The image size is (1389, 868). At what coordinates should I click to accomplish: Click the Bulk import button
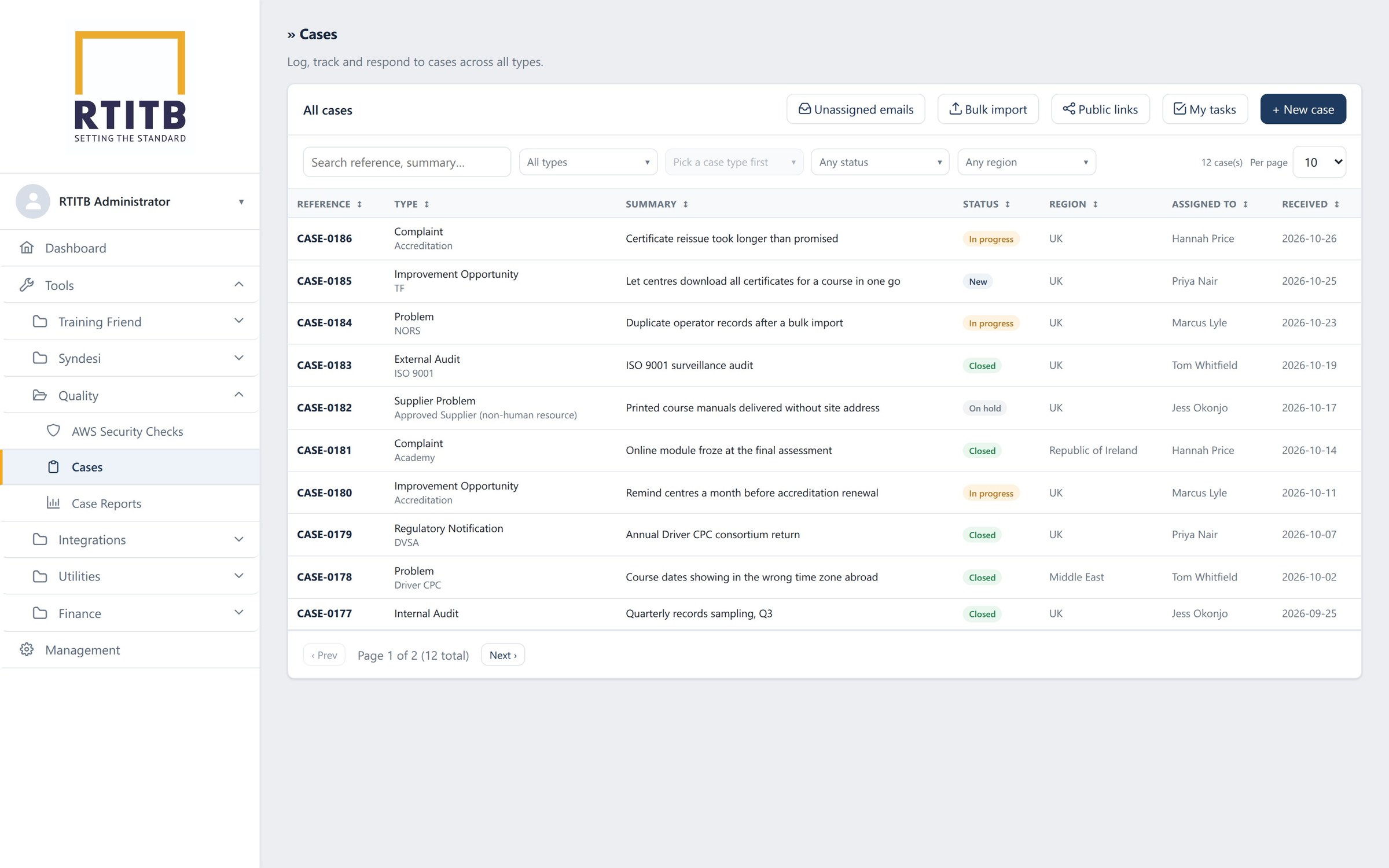click(x=988, y=109)
